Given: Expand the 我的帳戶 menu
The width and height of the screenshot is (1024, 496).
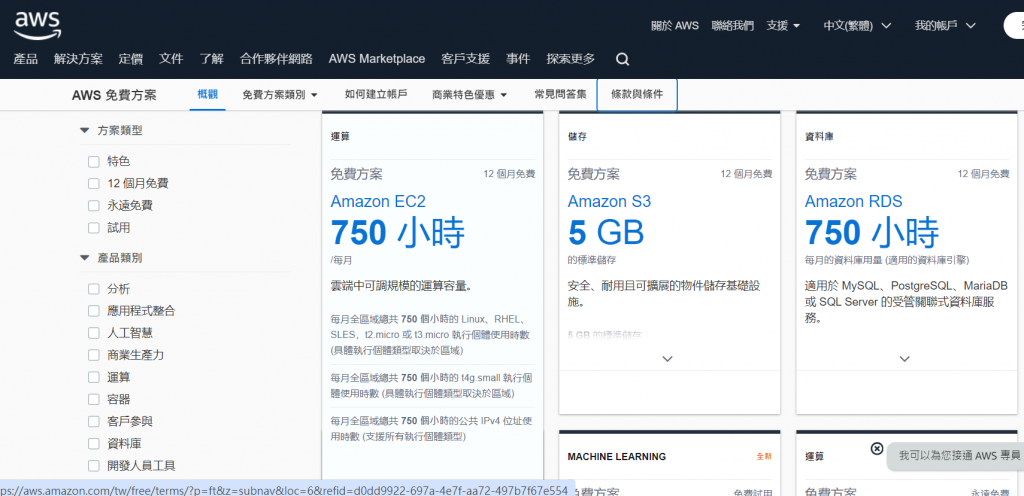Looking at the screenshot, I should [945, 25].
